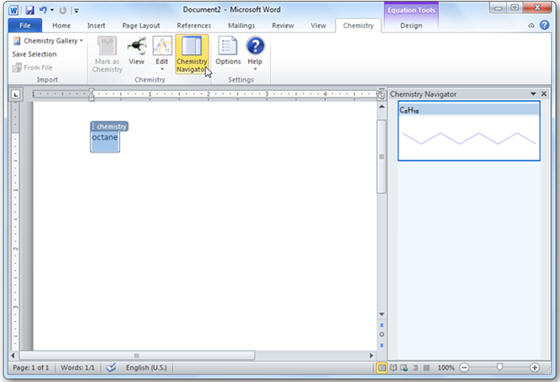Image resolution: width=560 pixels, height=382 pixels.
Task: Click the chemistry tag on the content control
Action: (x=109, y=126)
